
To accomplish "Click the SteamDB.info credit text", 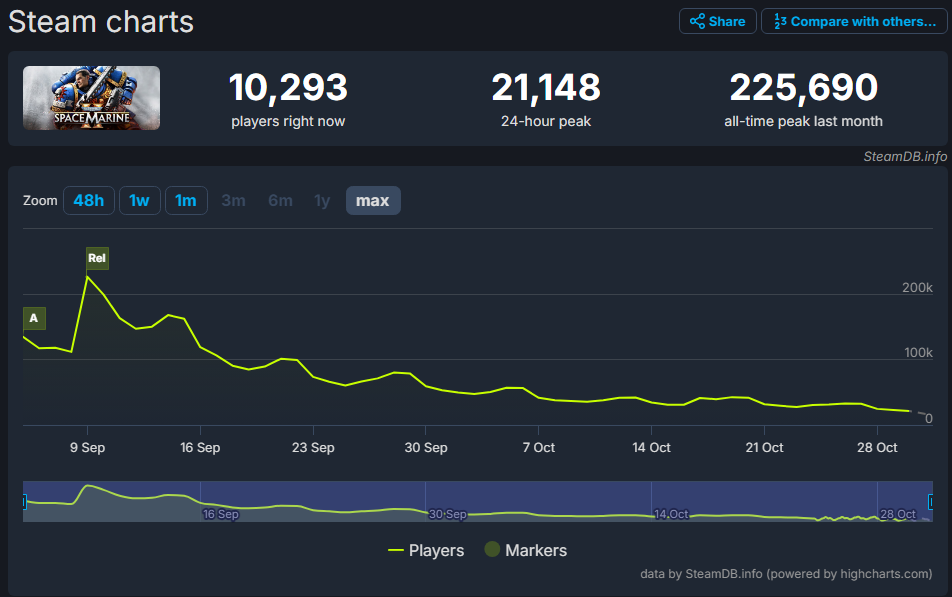I will (x=905, y=157).
